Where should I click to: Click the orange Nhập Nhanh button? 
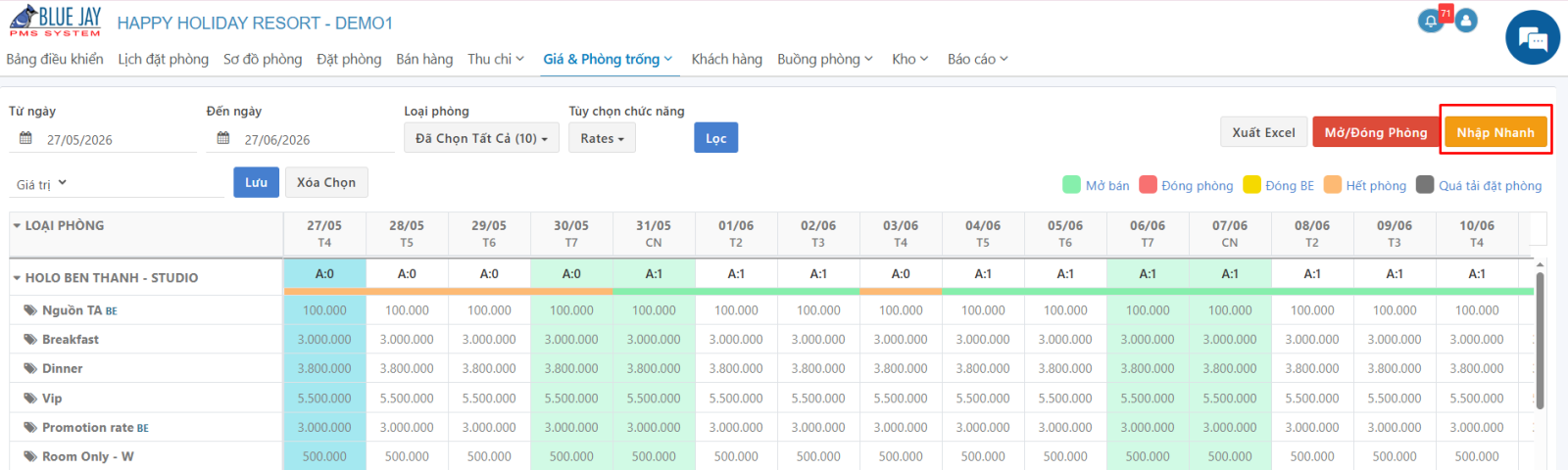(x=1495, y=132)
